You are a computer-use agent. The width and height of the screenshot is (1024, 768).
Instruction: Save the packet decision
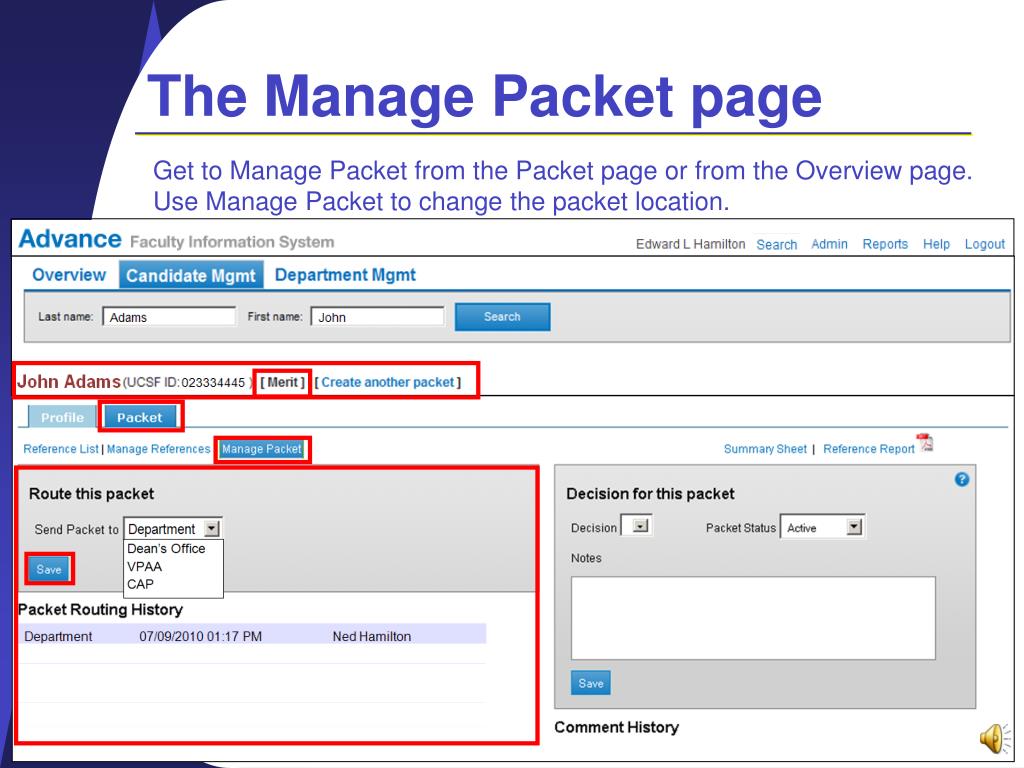tap(590, 683)
